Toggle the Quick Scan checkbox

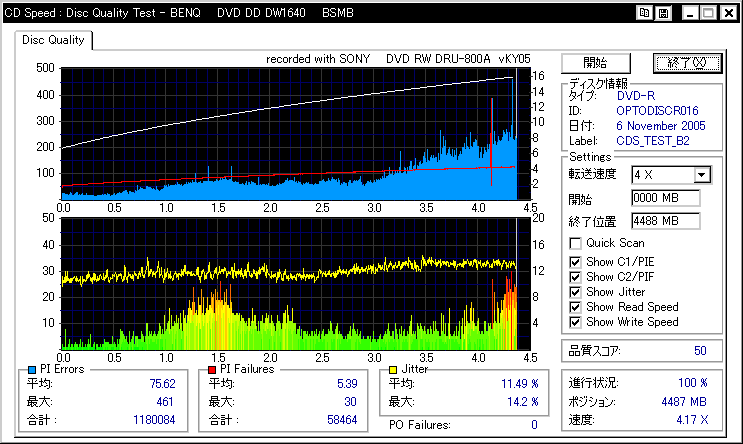(x=575, y=244)
